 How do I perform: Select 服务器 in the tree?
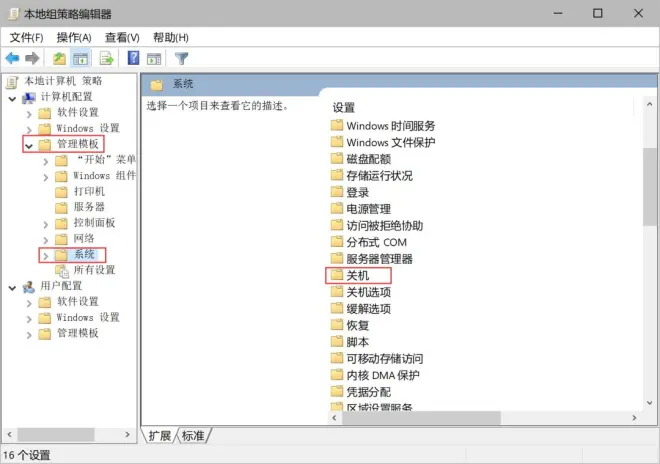(89, 207)
